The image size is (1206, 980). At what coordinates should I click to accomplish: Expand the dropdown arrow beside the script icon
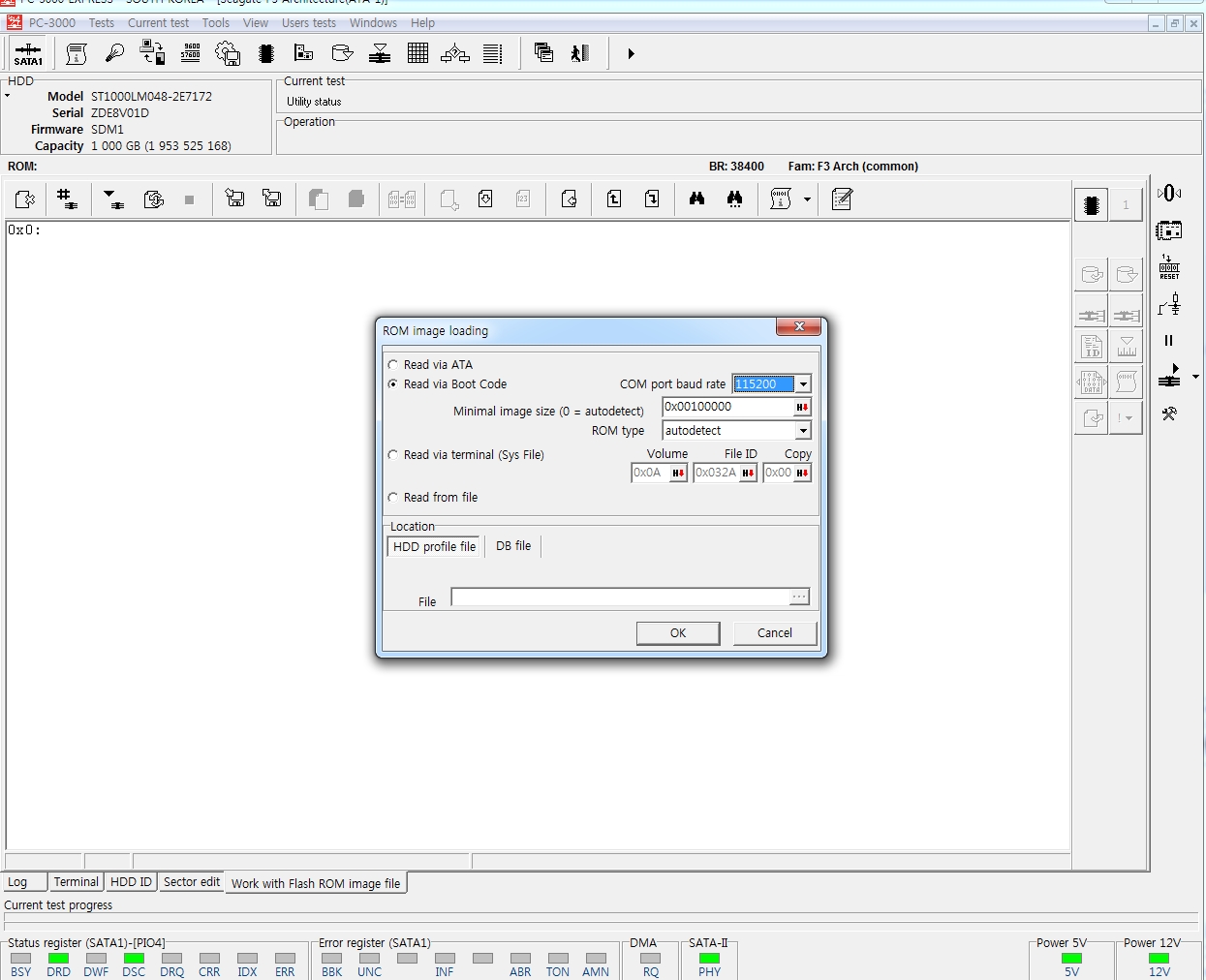[807, 199]
